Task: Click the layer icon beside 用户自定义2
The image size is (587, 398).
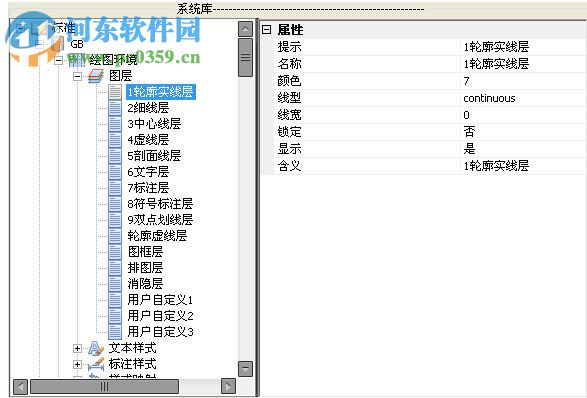Action: (115, 316)
